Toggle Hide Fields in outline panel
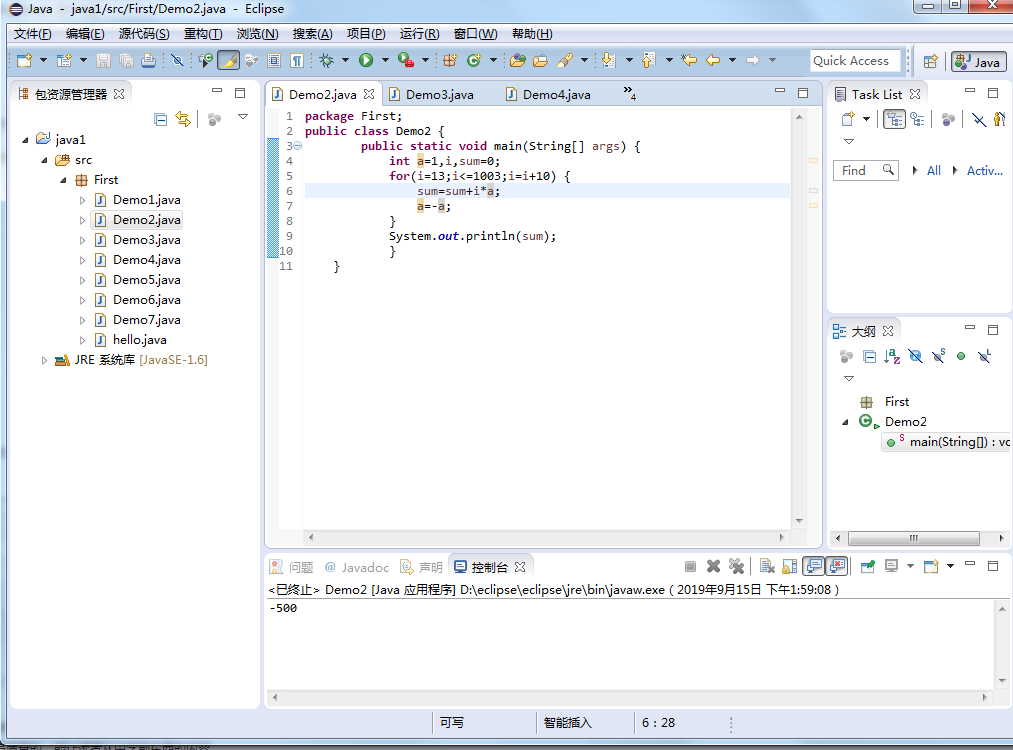This screenshot has height=750, width=1013. pyautogui.click(x=915, y=356)
